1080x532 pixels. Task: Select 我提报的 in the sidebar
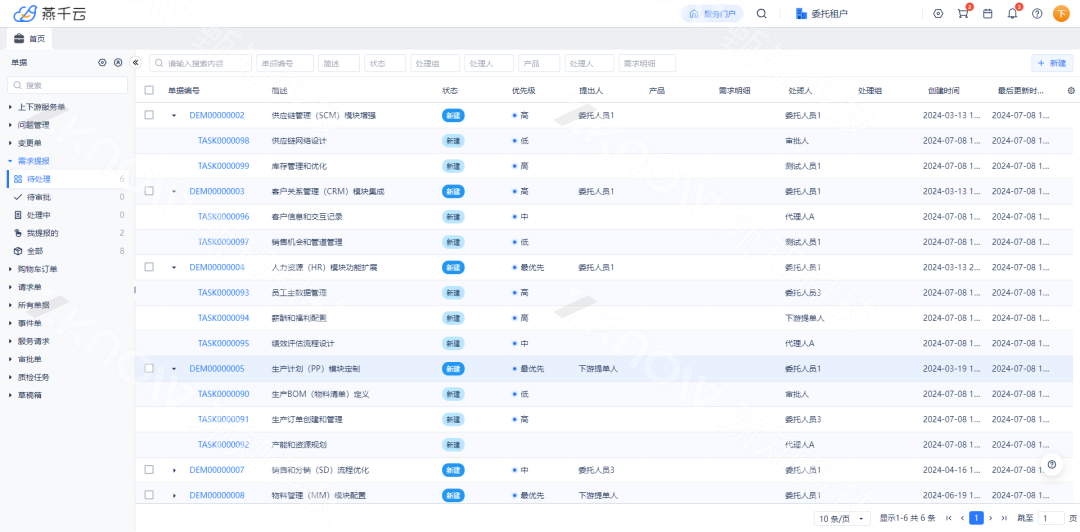point(42,233)
